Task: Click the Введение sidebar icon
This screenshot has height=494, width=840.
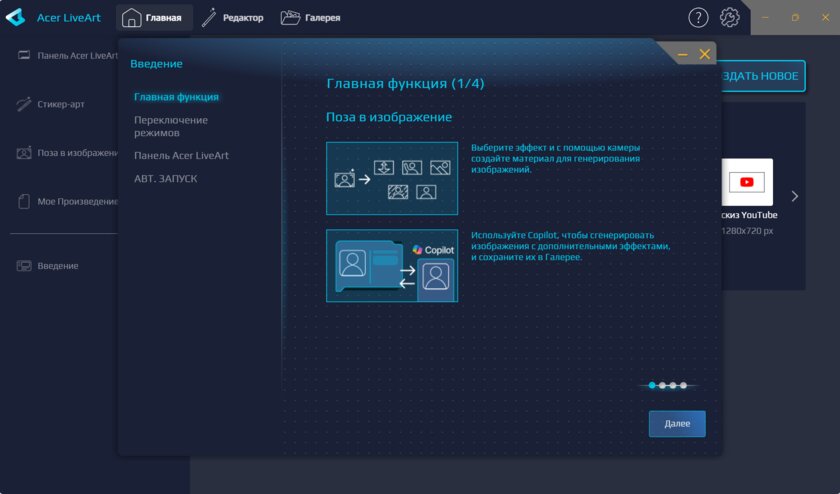Action: 24,266
